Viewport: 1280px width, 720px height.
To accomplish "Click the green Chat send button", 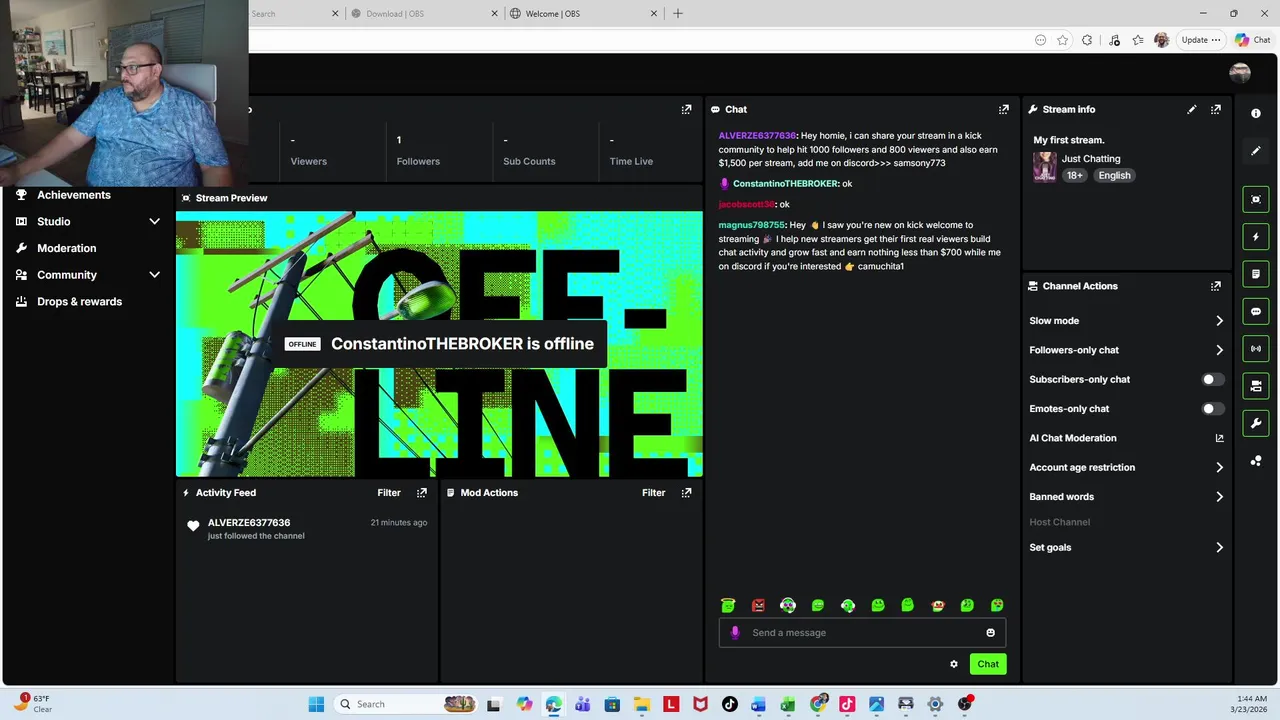I will pos(988,664).
